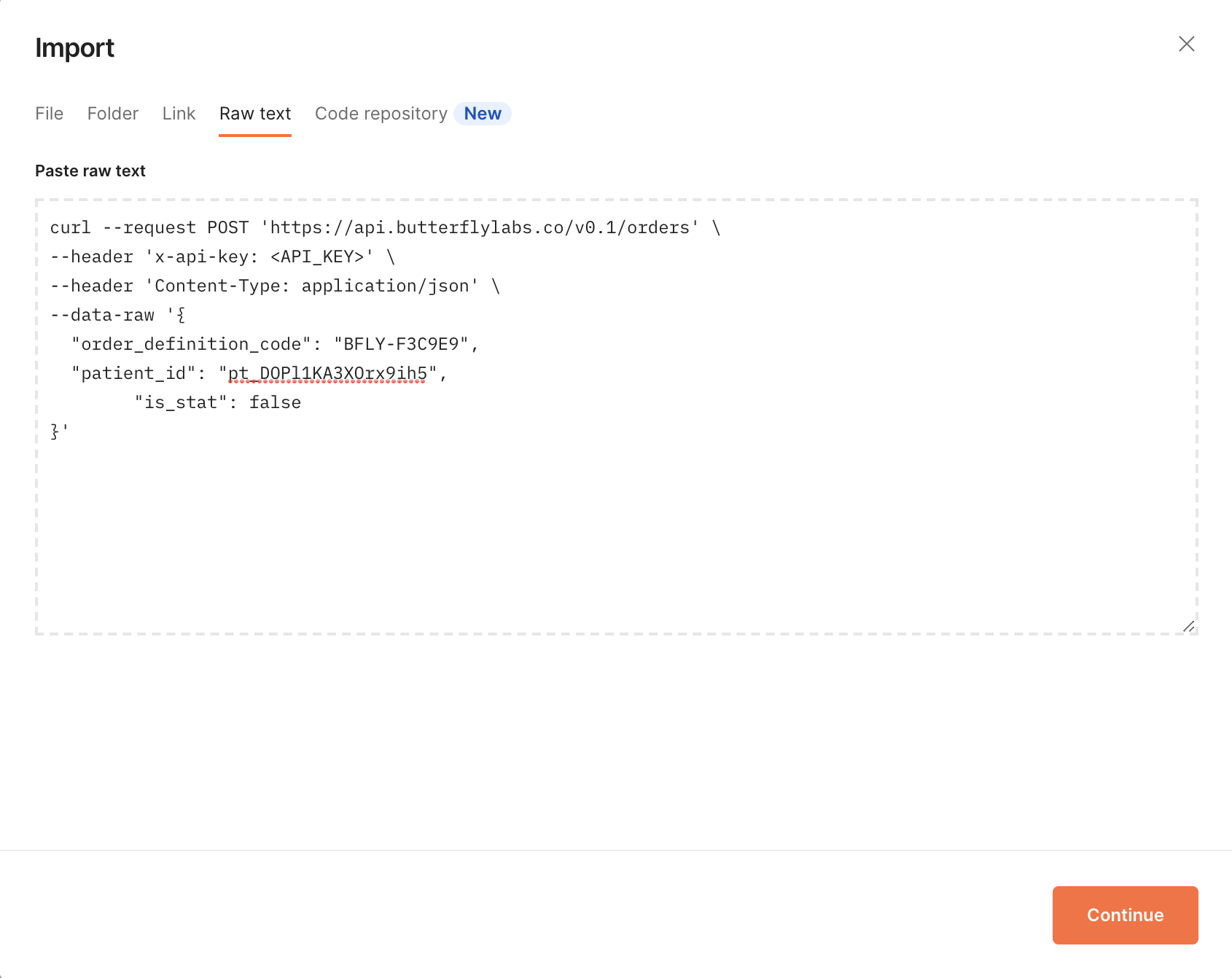Click the "is_stat": false line
This screenshot has height=978, width=1232.
point(217,402)
